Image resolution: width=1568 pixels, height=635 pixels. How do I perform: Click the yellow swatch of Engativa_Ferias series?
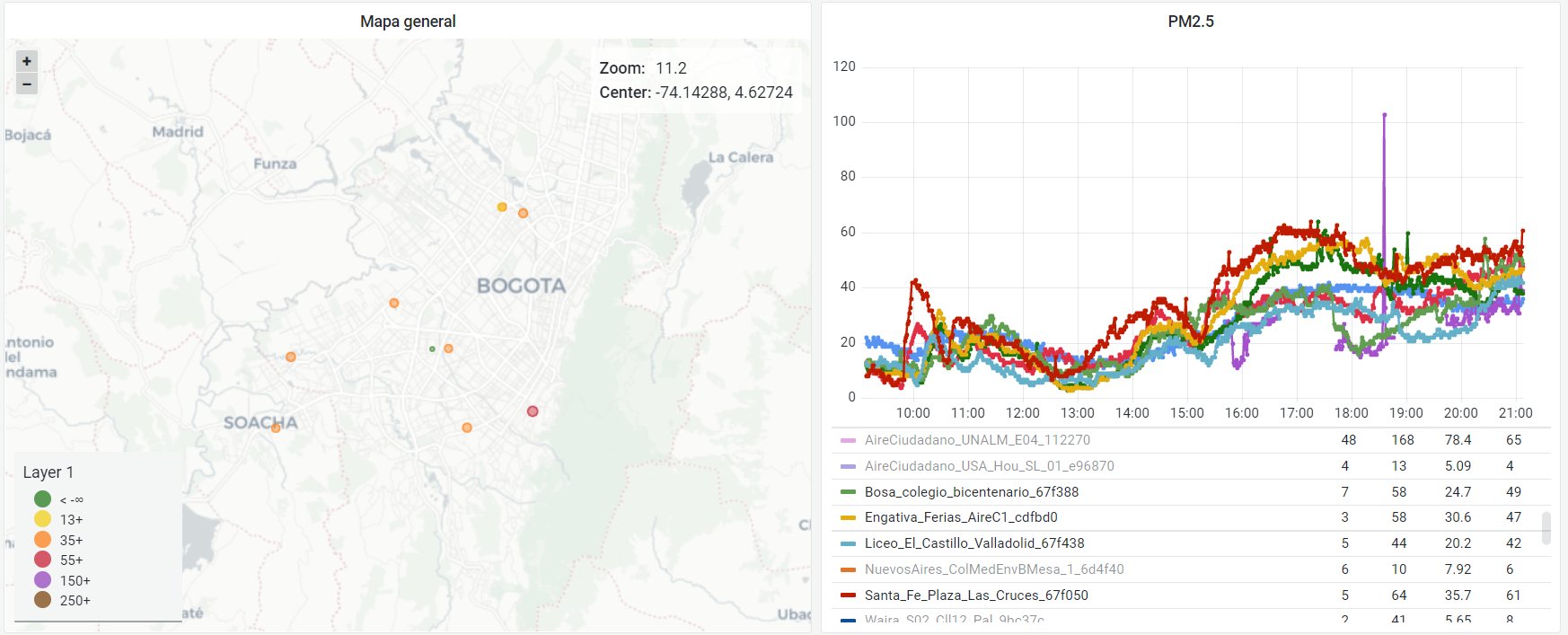coord(848,518)
